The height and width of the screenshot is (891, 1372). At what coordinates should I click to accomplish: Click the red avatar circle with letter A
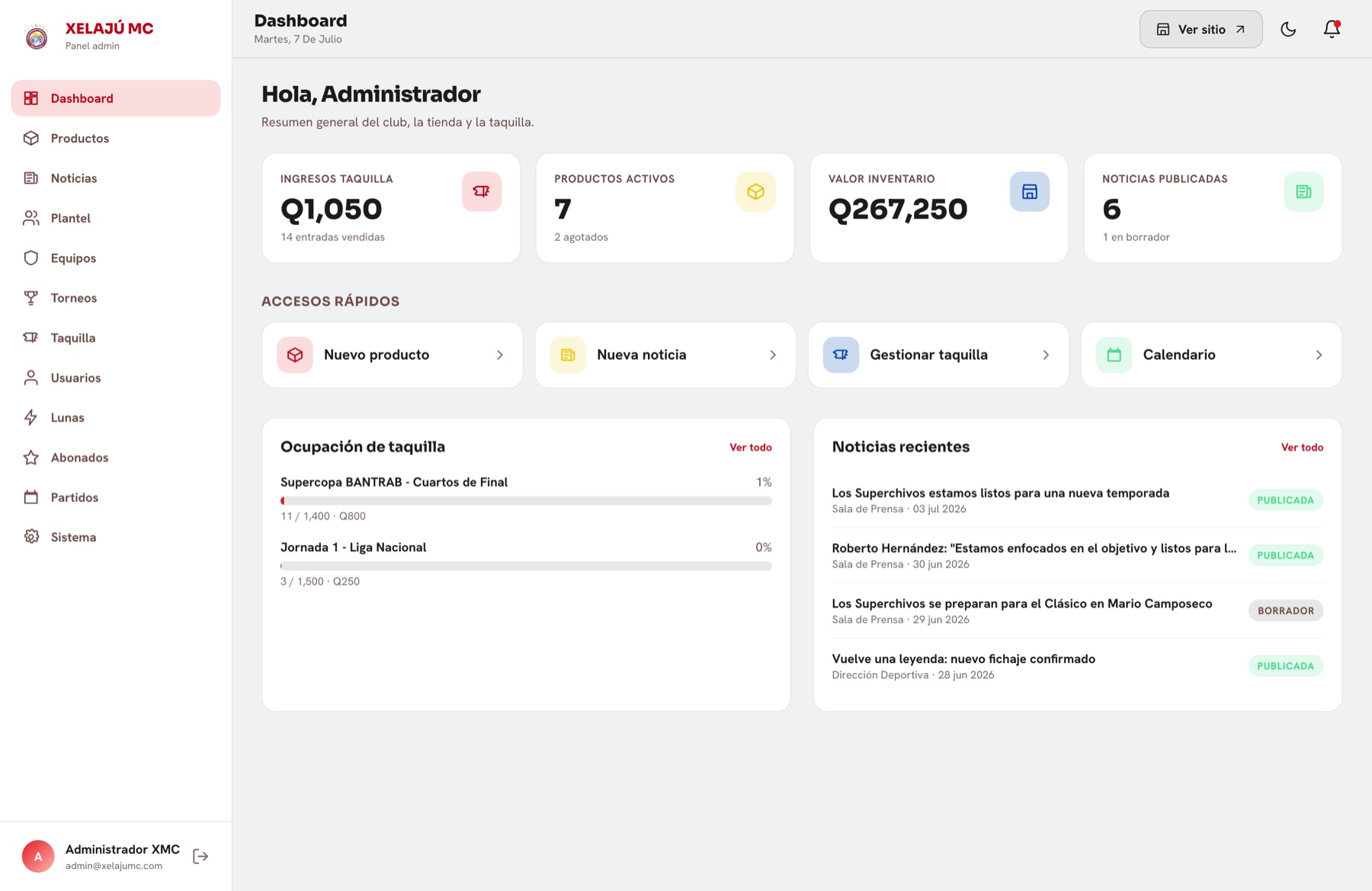coord(38,857)
